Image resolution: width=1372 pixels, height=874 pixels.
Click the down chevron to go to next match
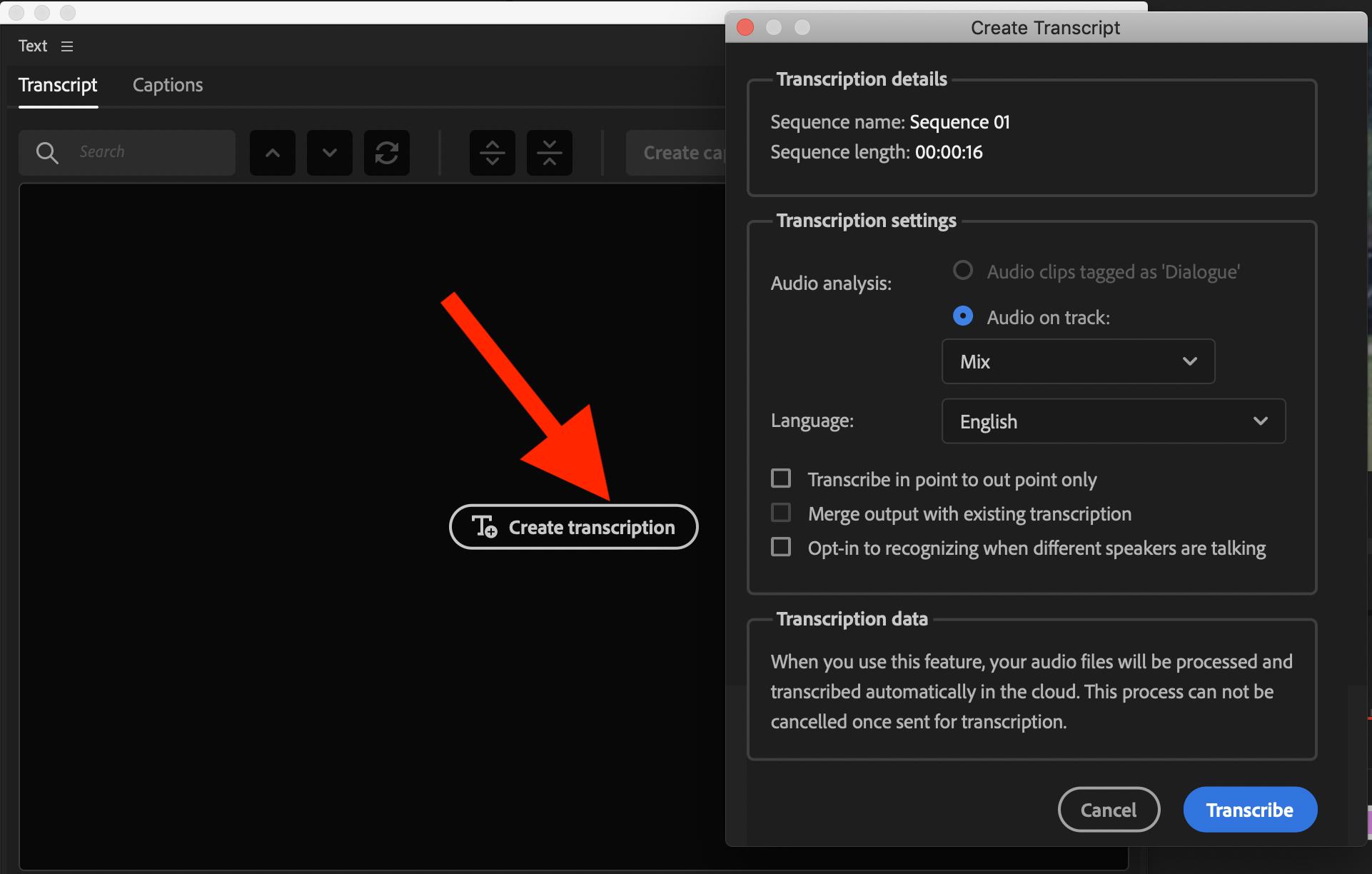click(x=329, y=152)
